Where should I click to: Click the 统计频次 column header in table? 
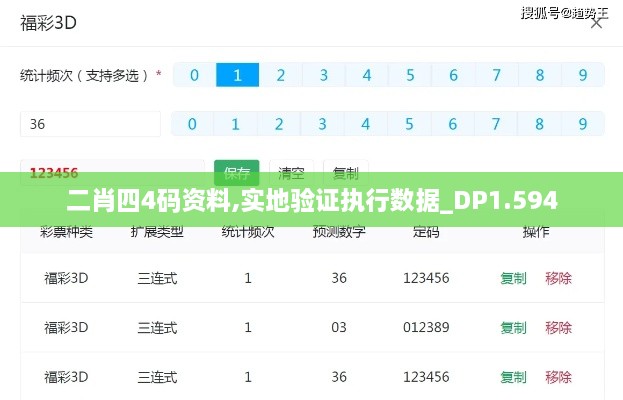(x=248, y=232)
